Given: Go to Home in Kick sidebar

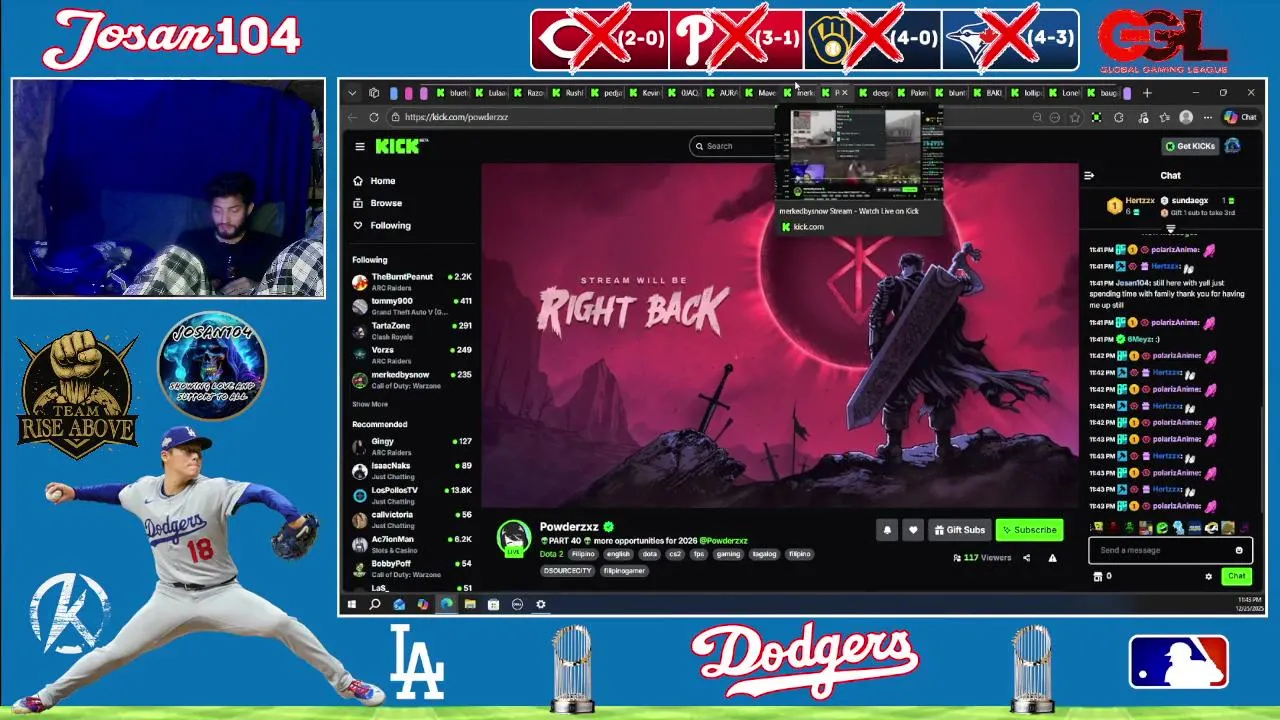Looking at the screenshot, I should click(374, 181).
